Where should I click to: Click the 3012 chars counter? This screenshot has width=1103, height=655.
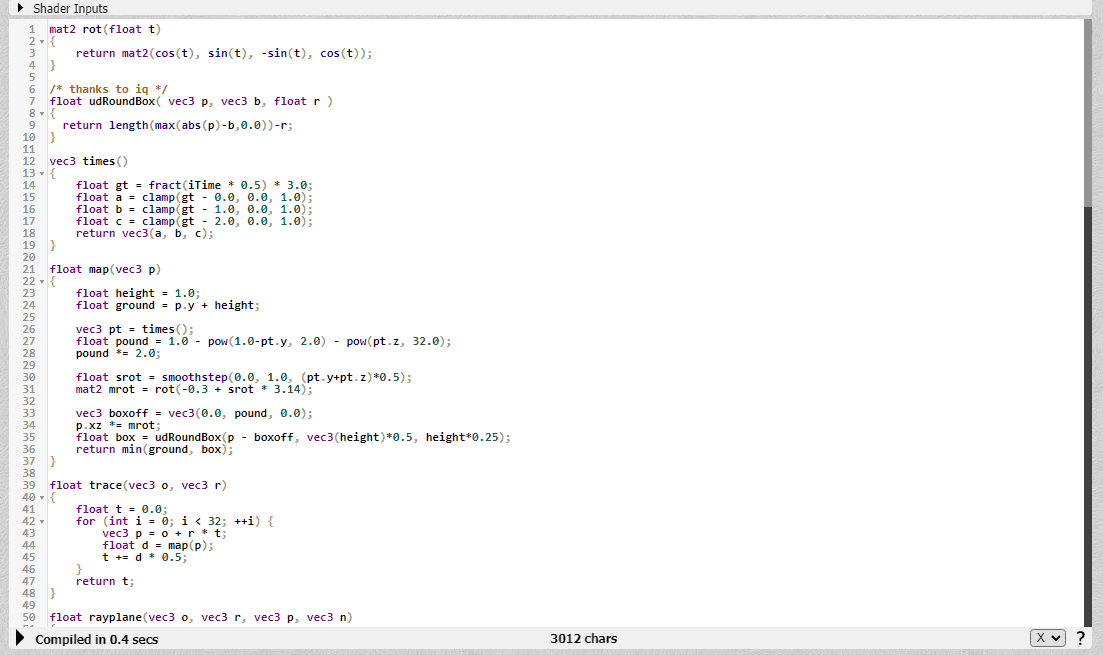[x=584, y=638]
